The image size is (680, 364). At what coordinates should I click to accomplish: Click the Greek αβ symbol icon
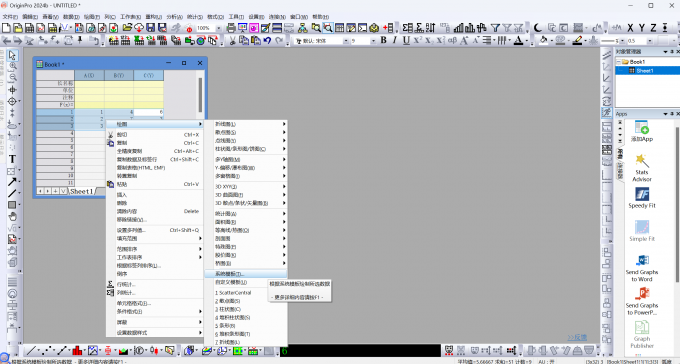click(452, 40)
